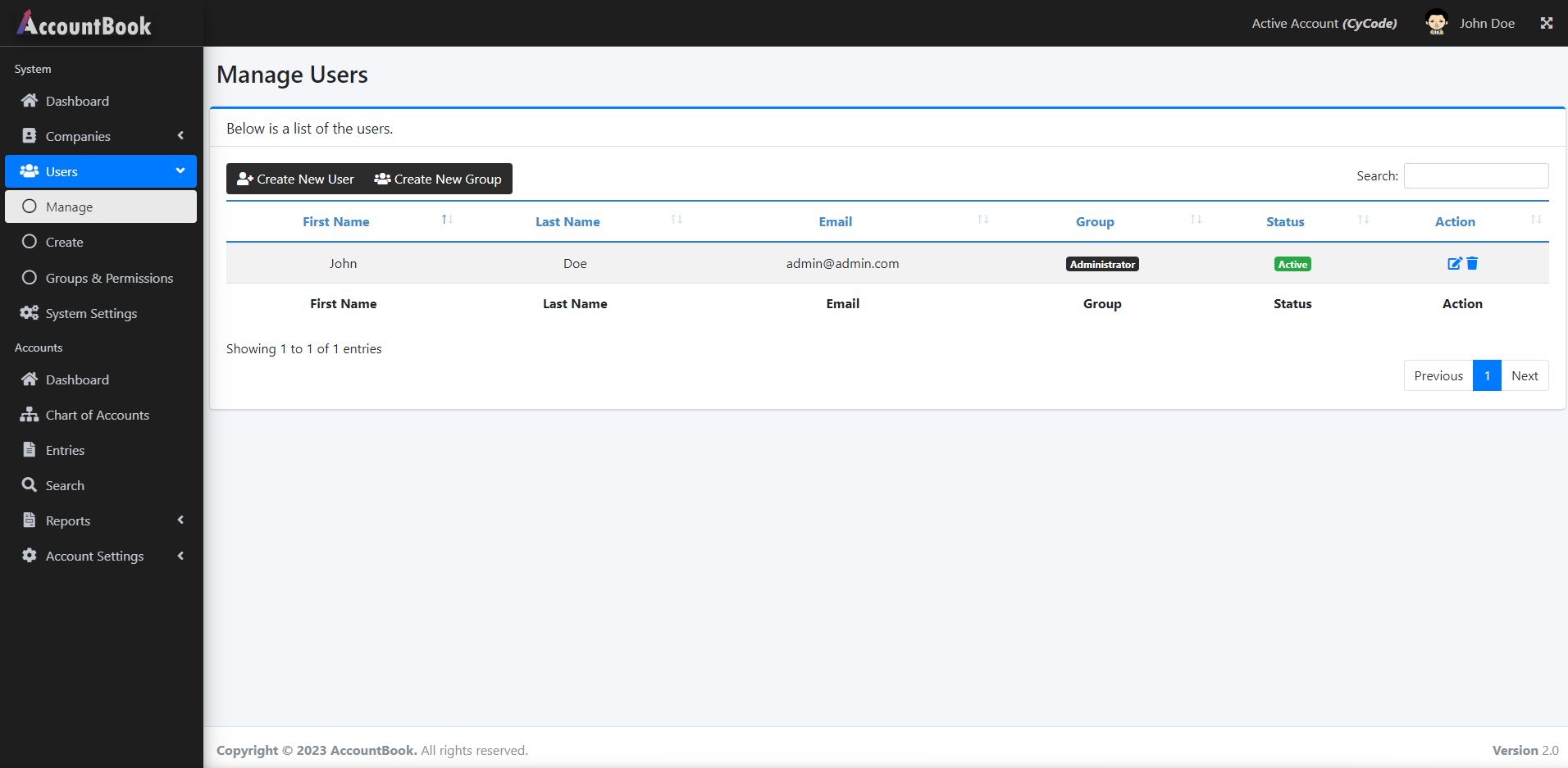Expand the Companies submenu chevron
Viewport: 1568px width, 768px height.
pos(180,136)
